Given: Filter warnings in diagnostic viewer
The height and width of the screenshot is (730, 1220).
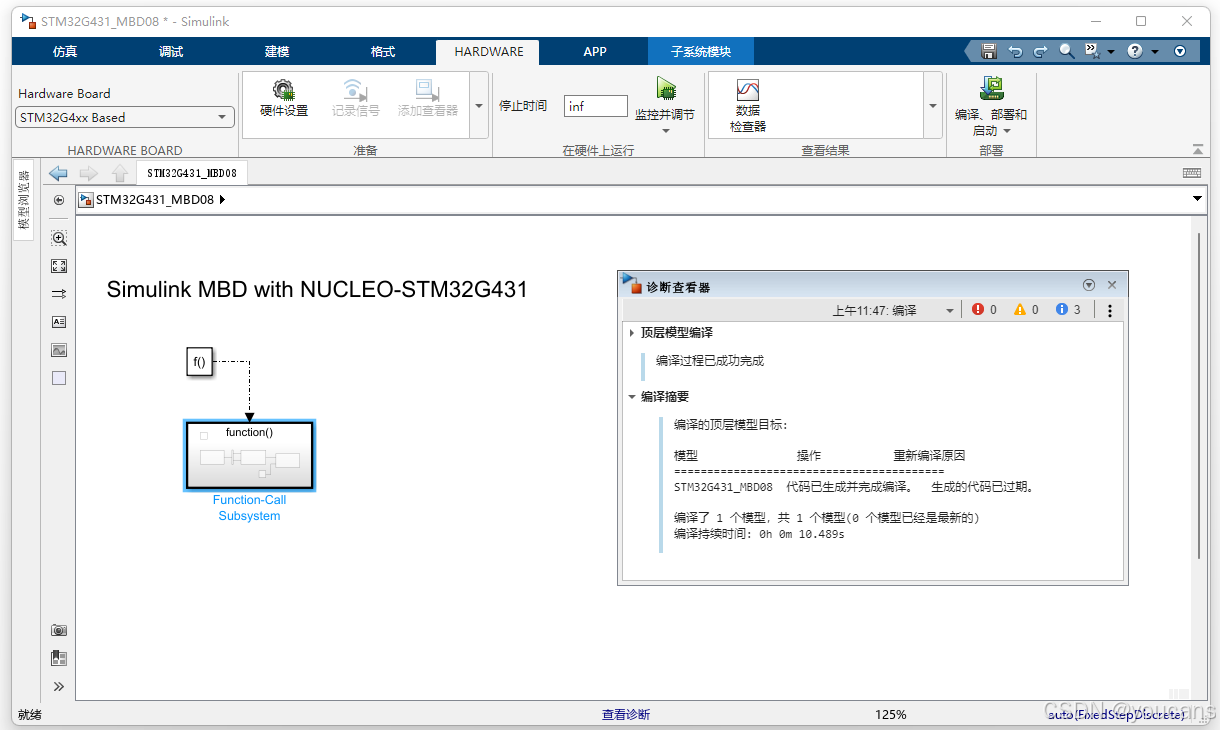Looking at the screenshot, I should pyautogui.click(x=1026, y=310).
